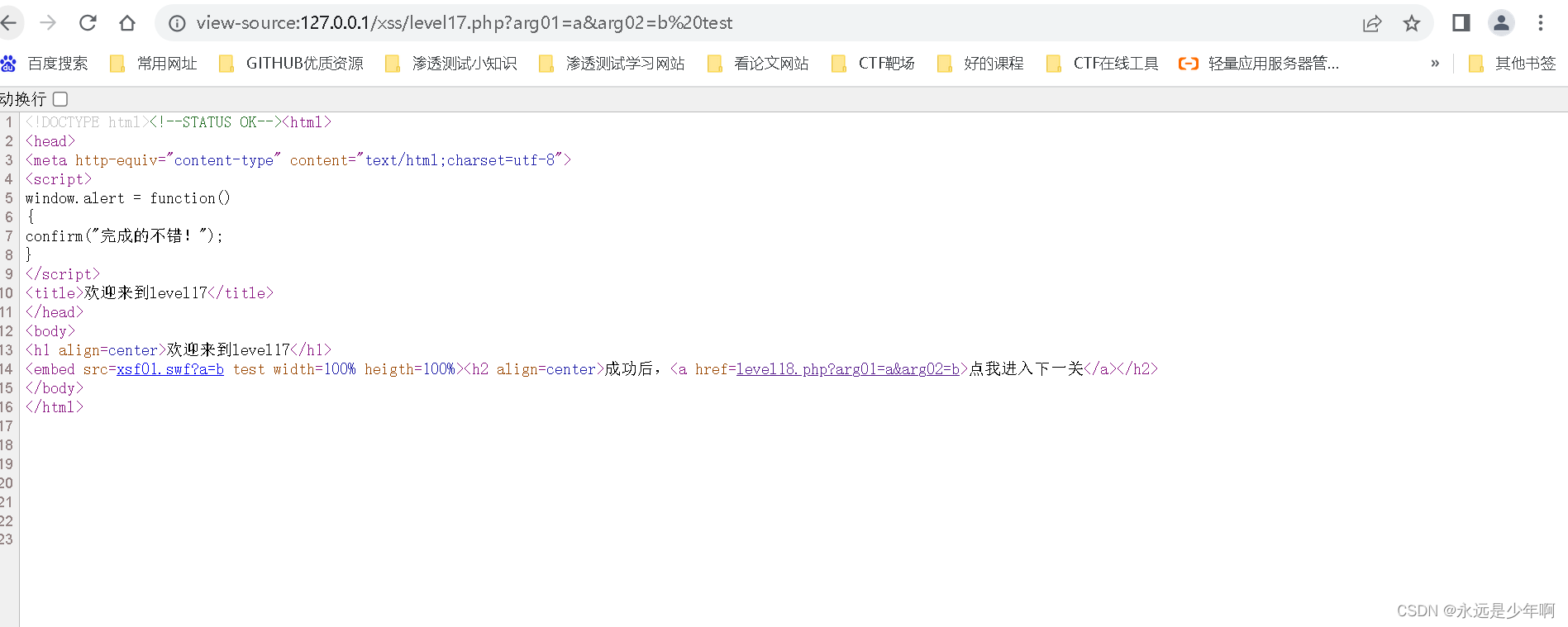
Task: Click the title 欢迎来到level17 line
Action: (x=150, y=293)
